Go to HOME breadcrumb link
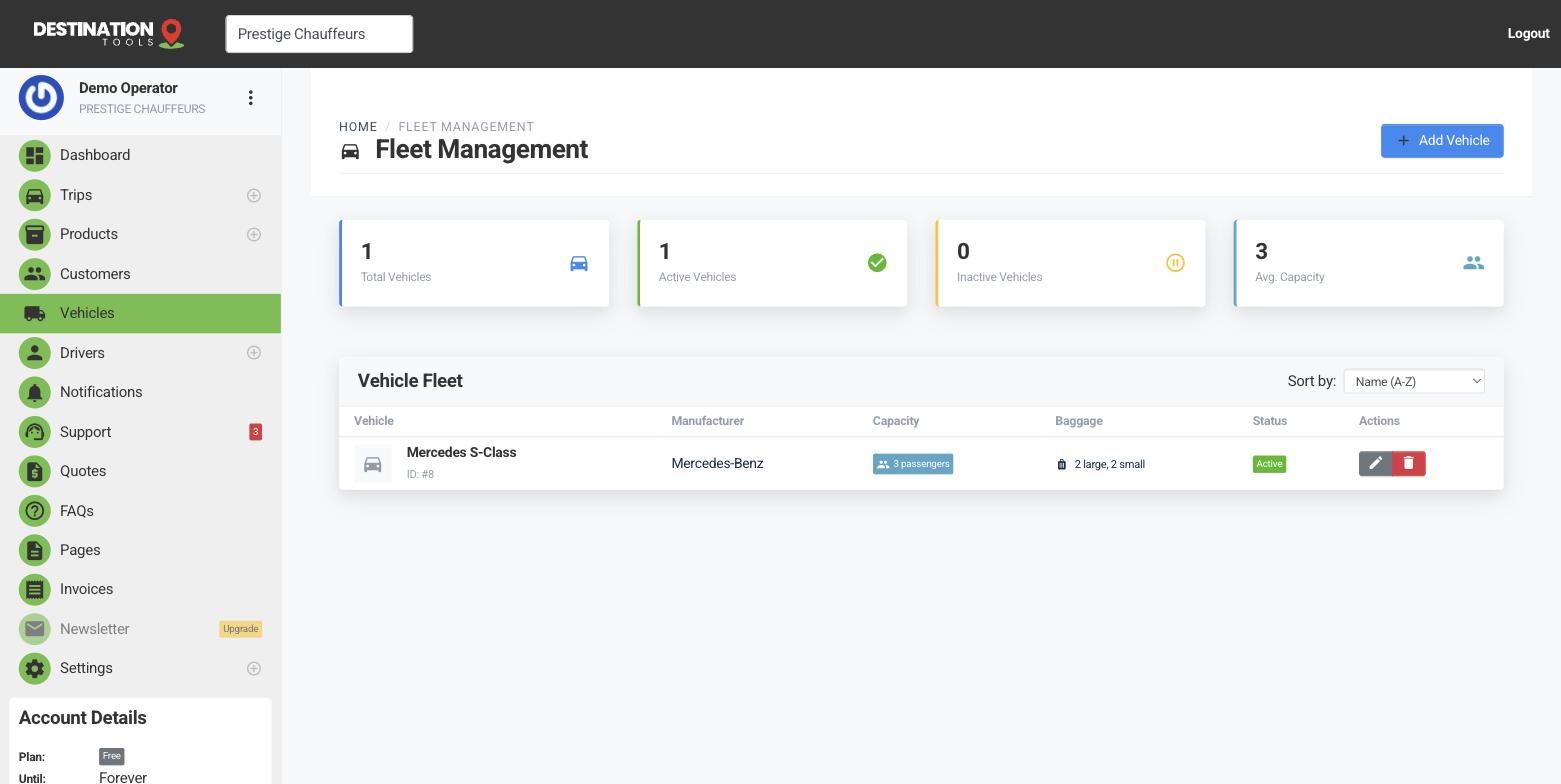 point(358,127)
